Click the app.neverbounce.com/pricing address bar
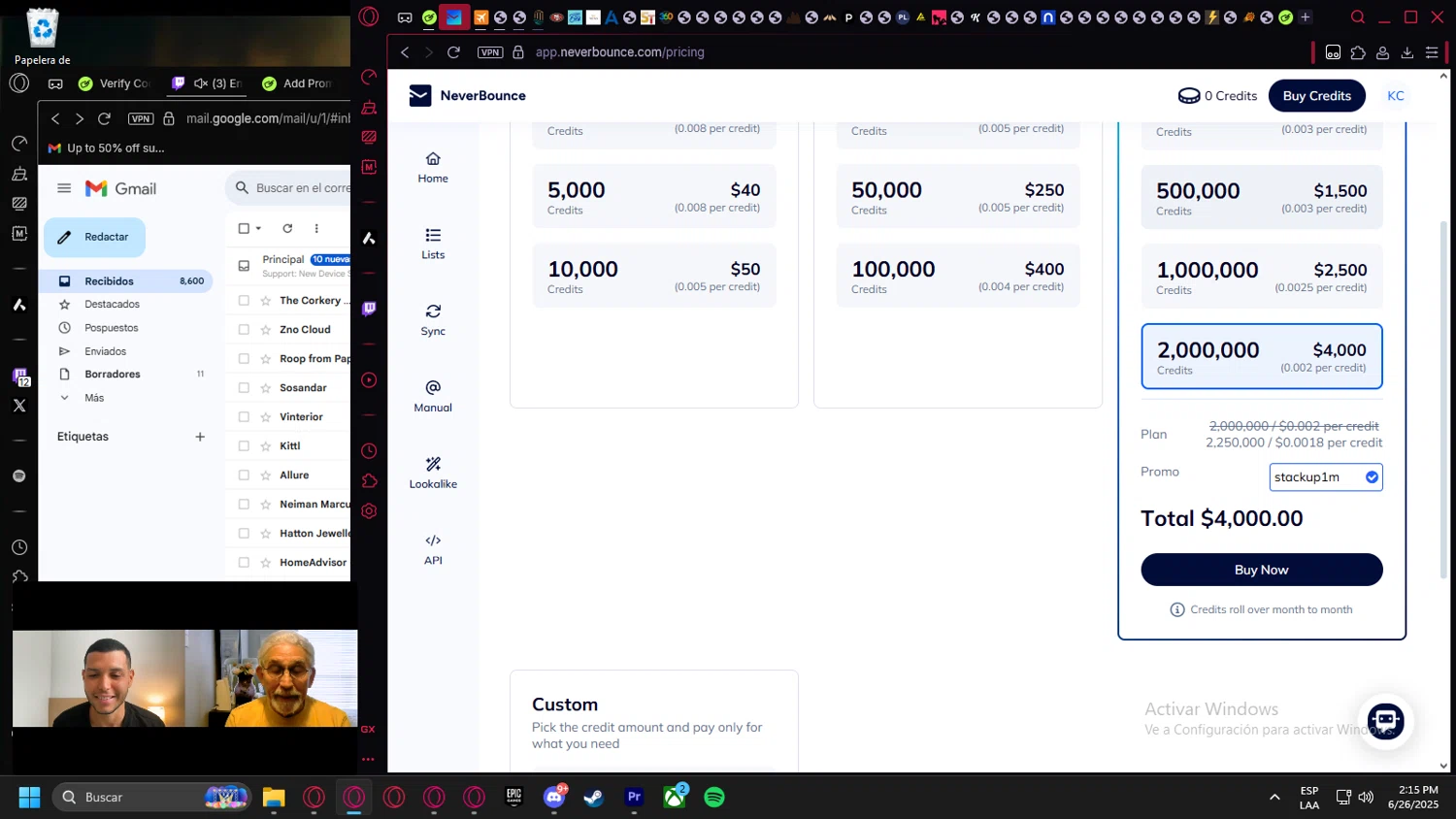1456x819 pixels. pyautogui.click(x=621, y=52)
